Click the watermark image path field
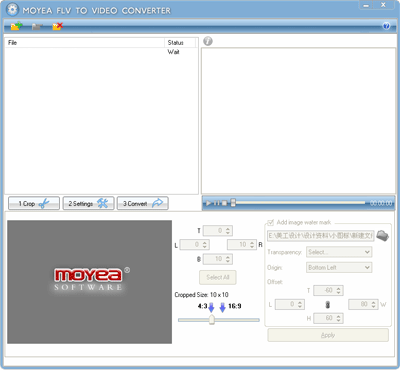Viewport: 400px width, 370px height. pos(321,236)
